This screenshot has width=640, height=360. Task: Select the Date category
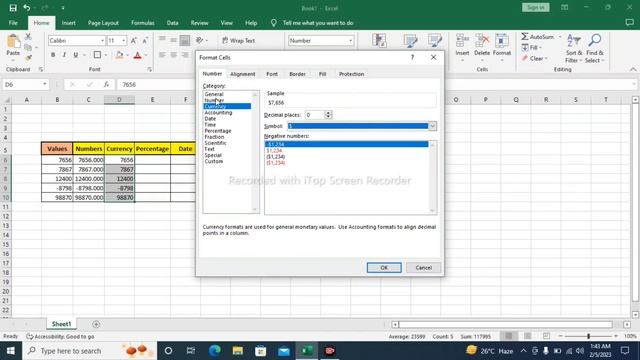(x=210, y=118)
